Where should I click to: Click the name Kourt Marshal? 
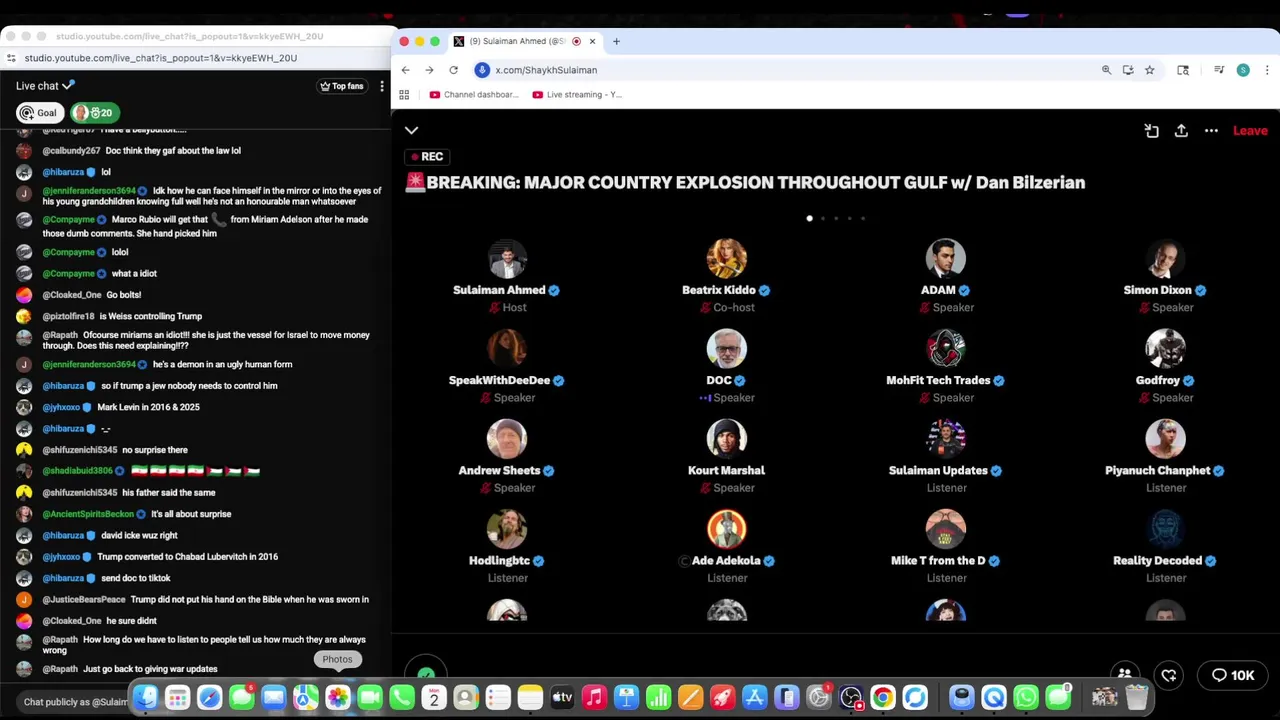[726, 470]
